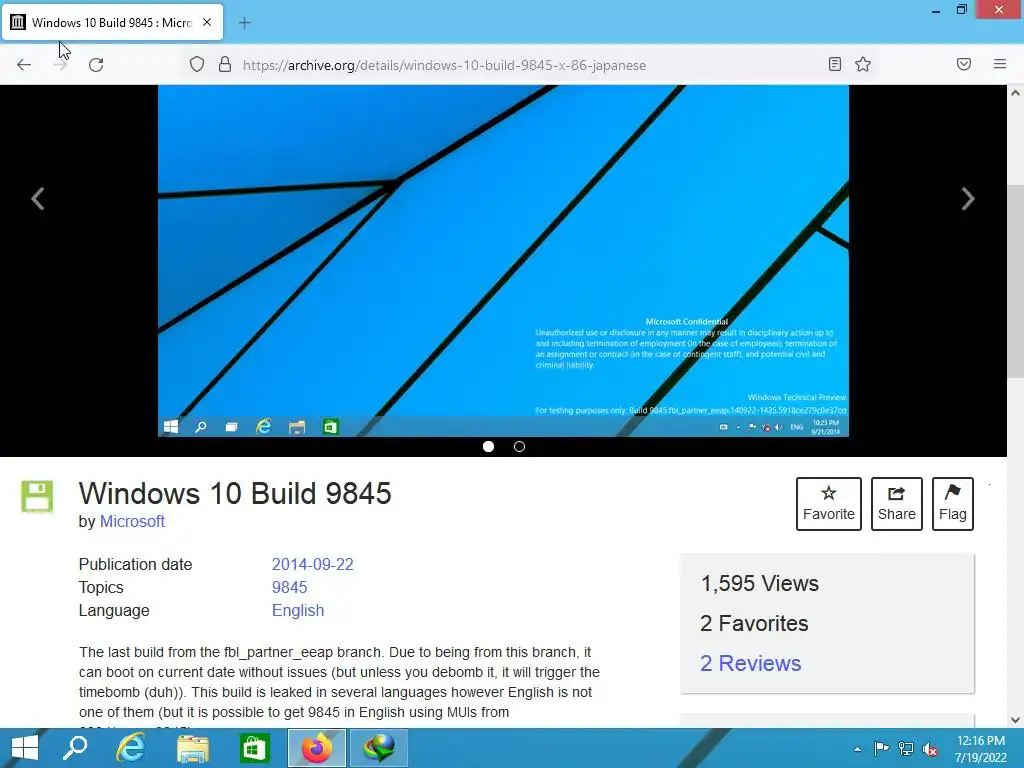The image size is (1024, 768).
Task: Open the taskbar clock showing 12:16 PM
Action: click(981, 749)
